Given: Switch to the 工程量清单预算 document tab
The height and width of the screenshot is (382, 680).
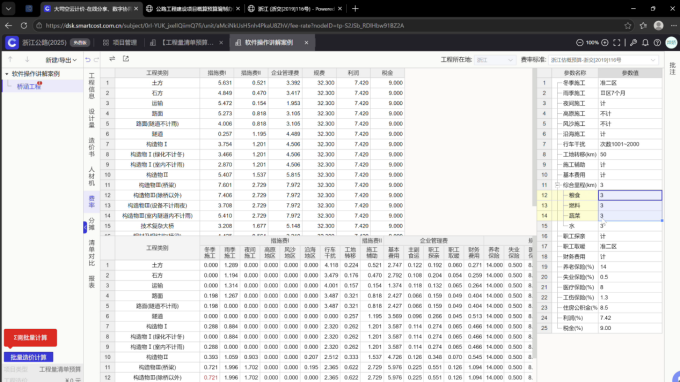Looking at the screenshot, I should click(x=186, y=42).
